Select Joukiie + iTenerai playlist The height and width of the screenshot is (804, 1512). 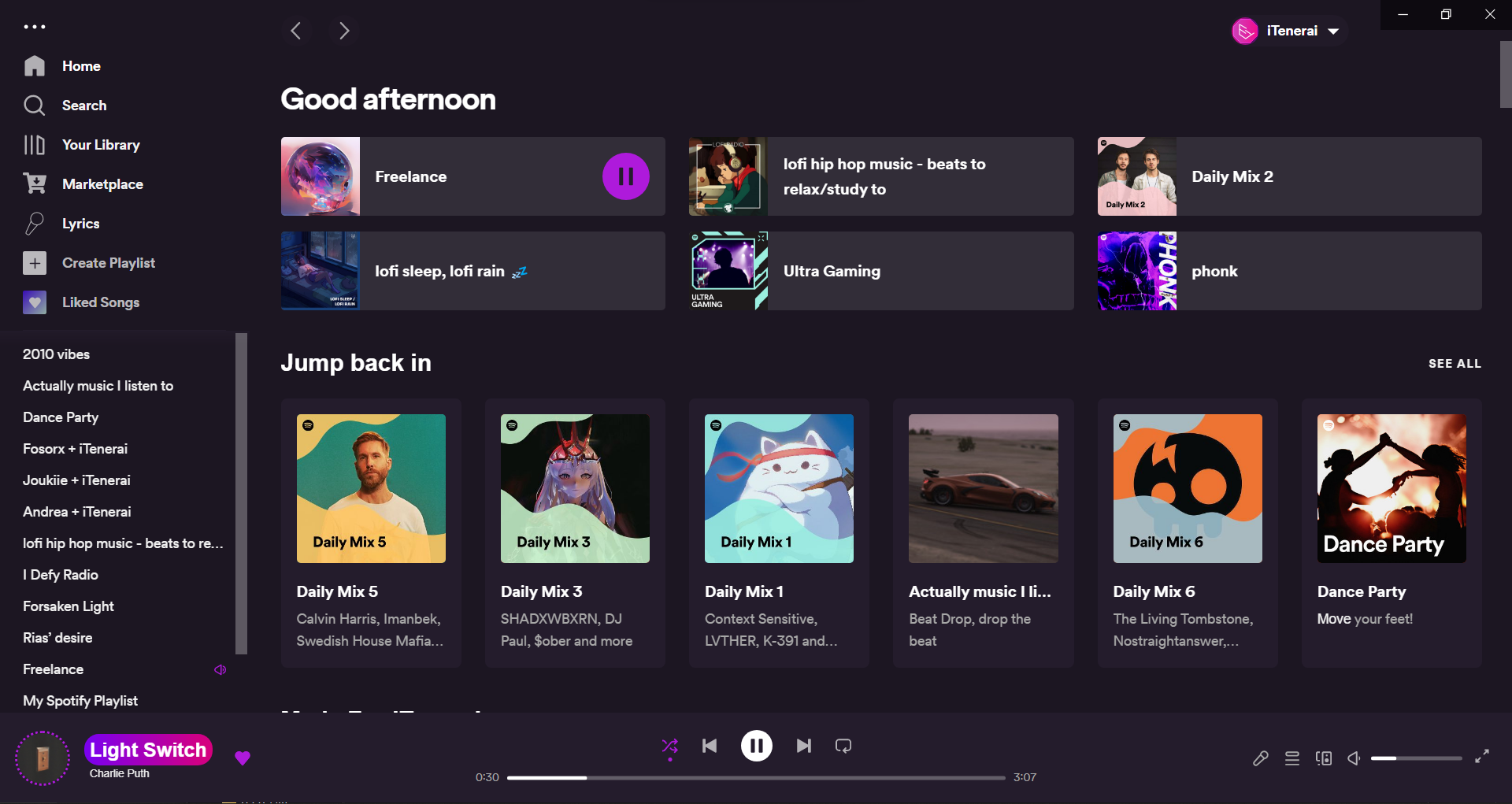click(76, 480)
